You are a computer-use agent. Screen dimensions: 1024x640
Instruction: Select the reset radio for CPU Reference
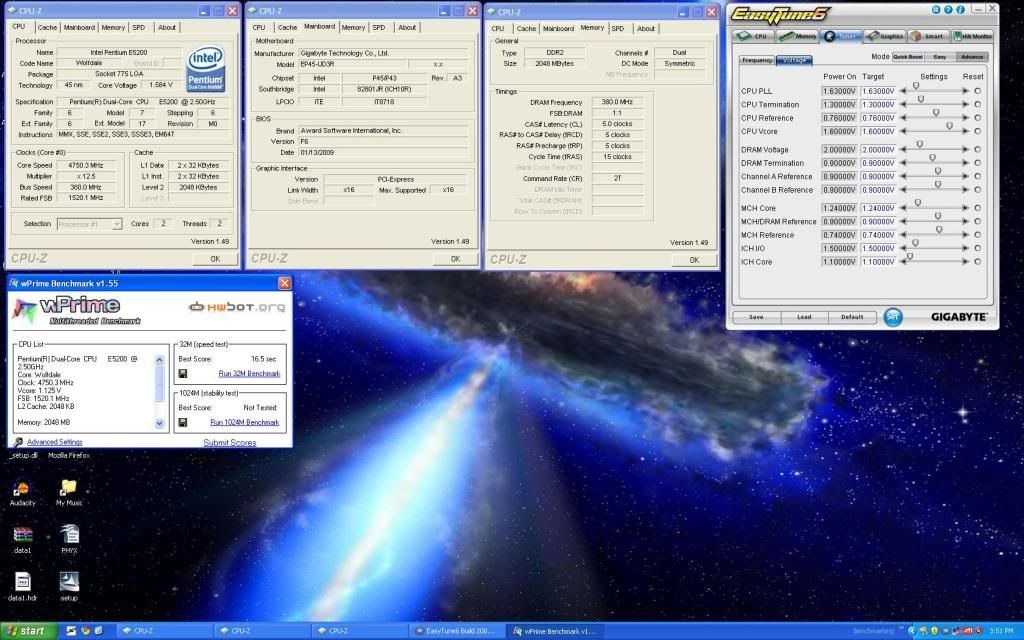pyautogui.click(x=978, y=118)
